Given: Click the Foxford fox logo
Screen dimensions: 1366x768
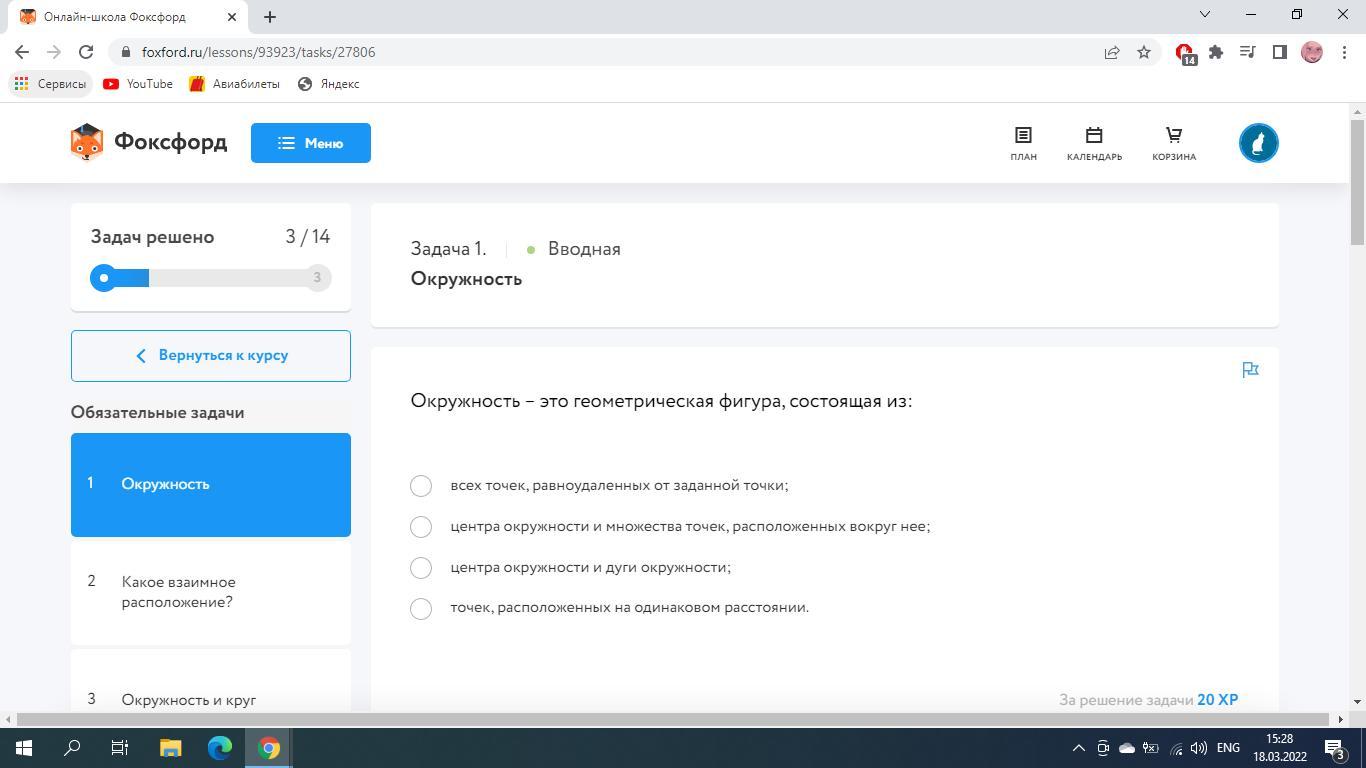Looking at the screenshot, I should (x=87, y=142).
